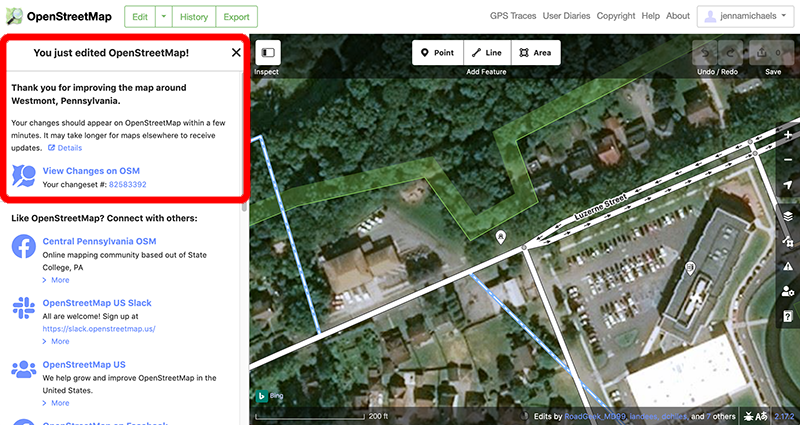Viewport: 800px width, 425px height.
Task: Expand More under Central Pennsylvania OSM
Action: pos(56,280)
